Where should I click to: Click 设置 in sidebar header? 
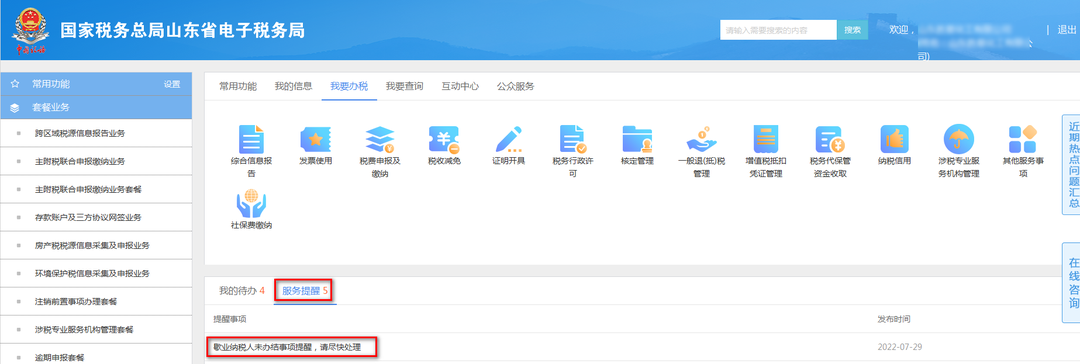point(172,84)
